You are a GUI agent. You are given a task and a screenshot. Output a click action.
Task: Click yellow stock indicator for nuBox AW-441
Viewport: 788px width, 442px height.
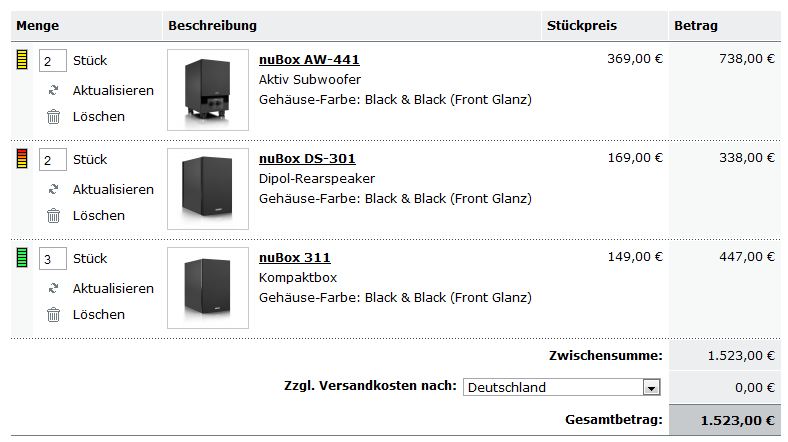[22, 61]
